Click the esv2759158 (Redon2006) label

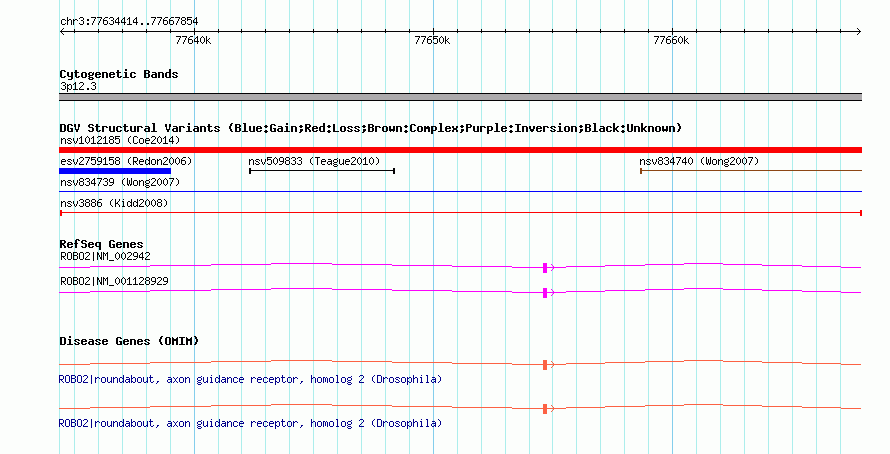[x=126, y=161]
